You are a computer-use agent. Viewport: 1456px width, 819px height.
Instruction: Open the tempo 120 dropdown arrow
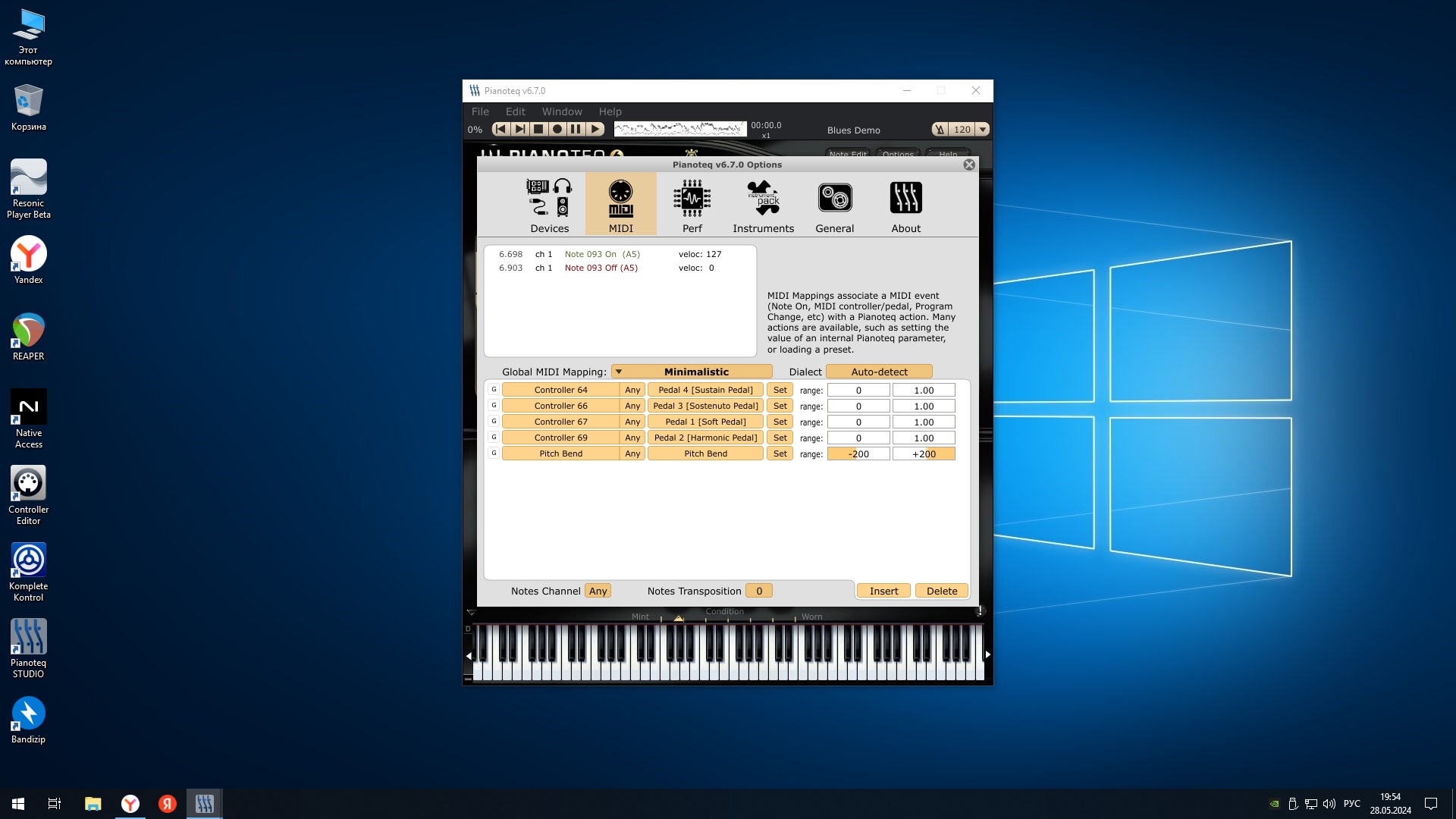pos(983,130)
